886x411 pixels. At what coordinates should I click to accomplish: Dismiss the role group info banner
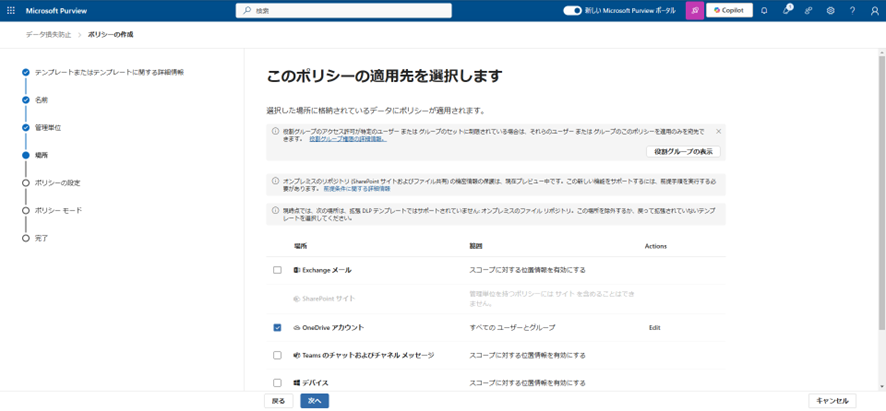pyautogui.click(x=718, y=131)
